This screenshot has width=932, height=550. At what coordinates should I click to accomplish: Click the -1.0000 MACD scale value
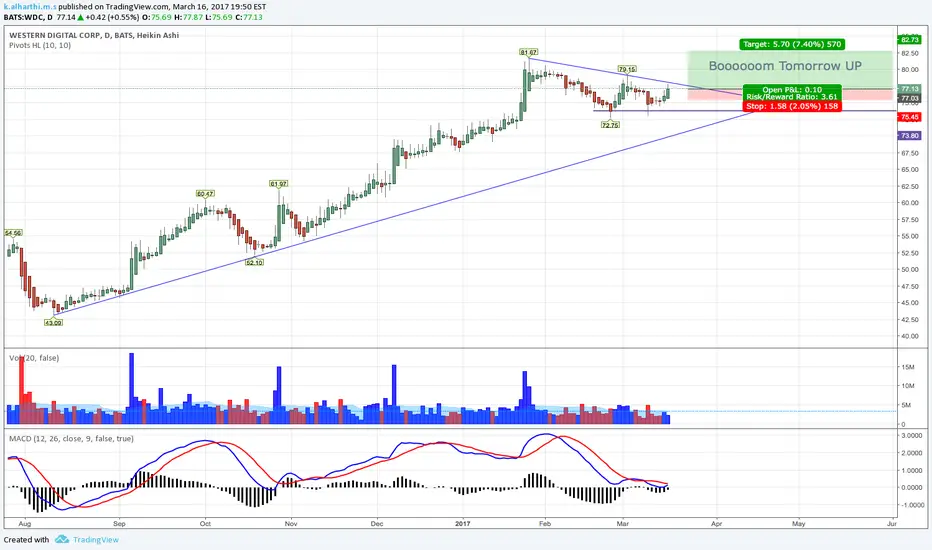pyautogui.click(x=911, y=505)
